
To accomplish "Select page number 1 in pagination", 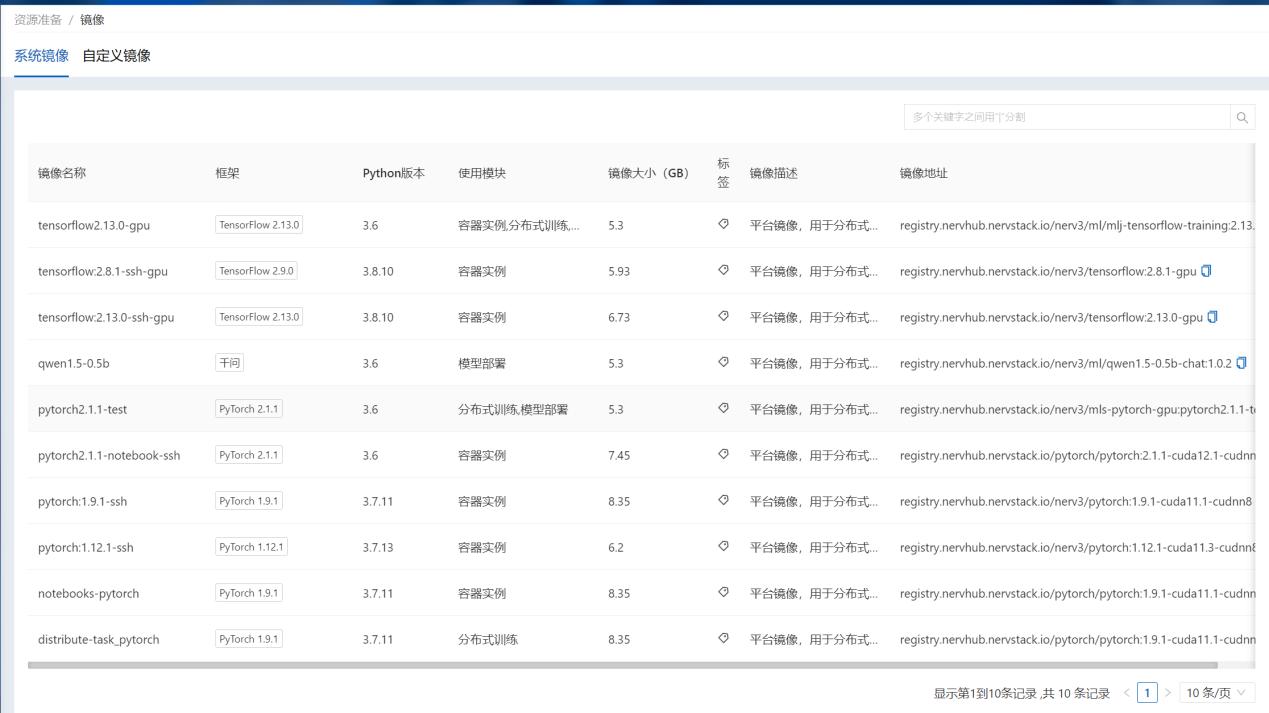I will coord(1147,693).
